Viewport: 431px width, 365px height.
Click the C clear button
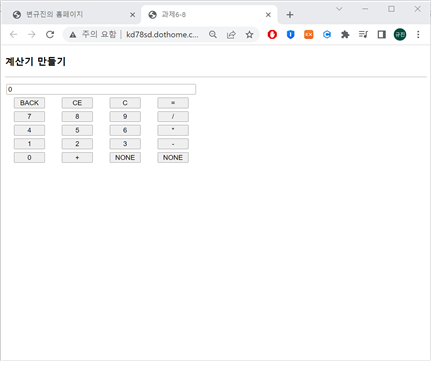(125, 103)
